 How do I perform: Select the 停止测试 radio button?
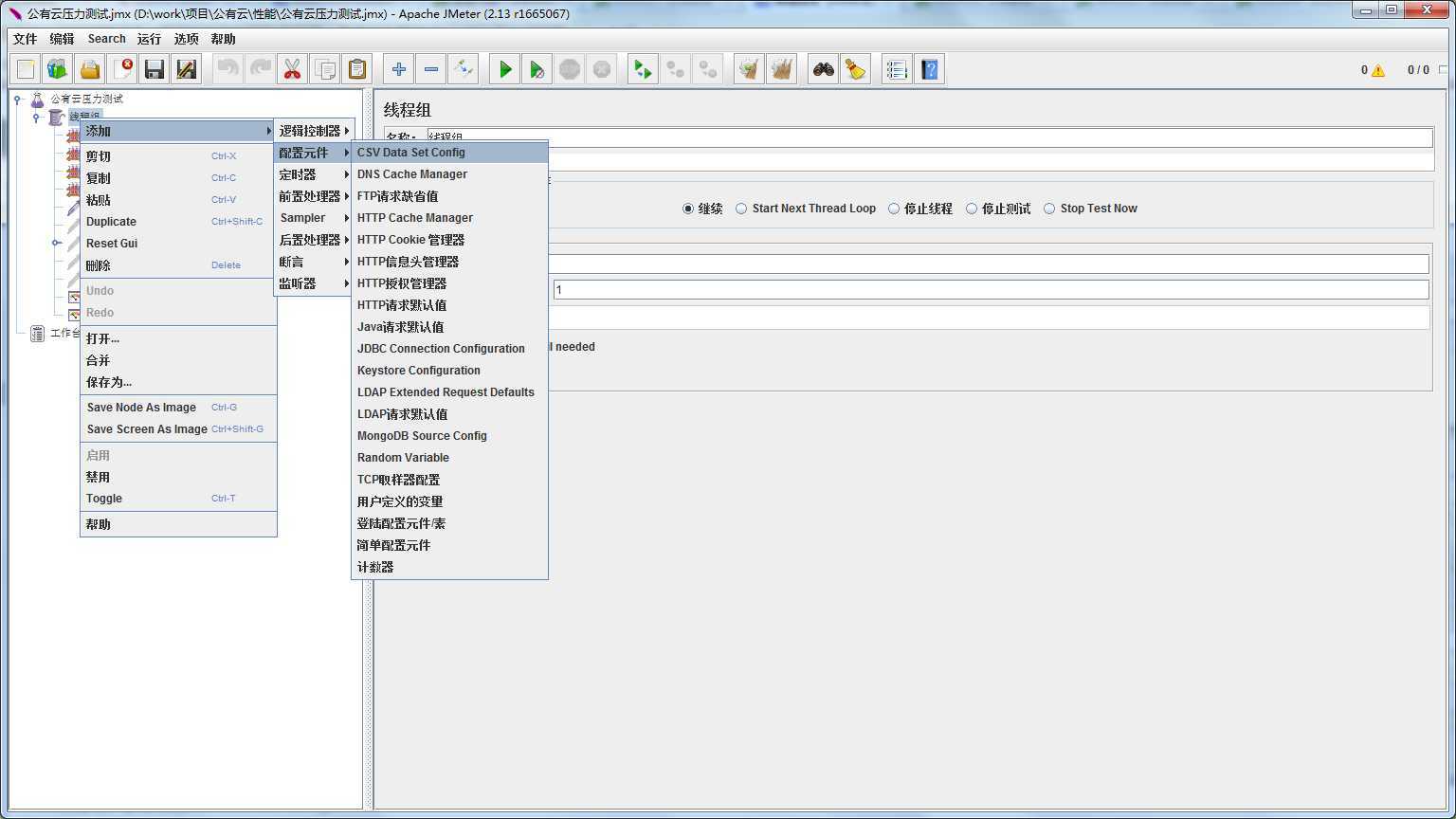tap(971, 209)
